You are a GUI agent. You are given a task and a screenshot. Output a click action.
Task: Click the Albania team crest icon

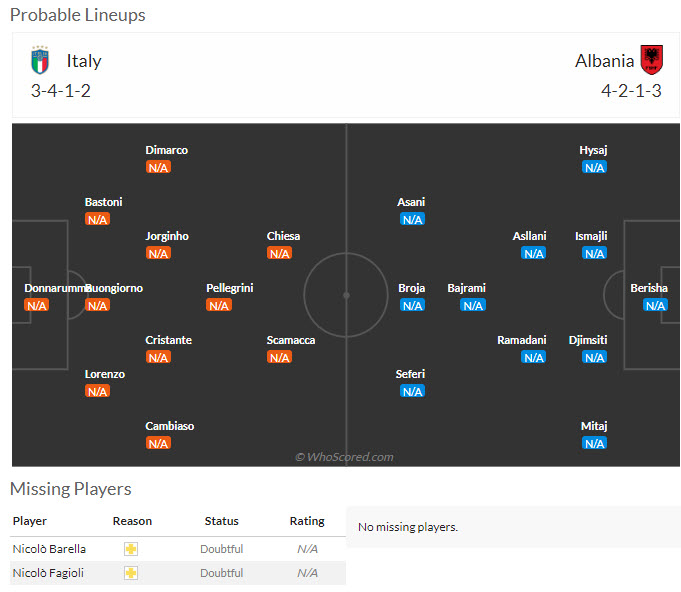coord(652,60)
